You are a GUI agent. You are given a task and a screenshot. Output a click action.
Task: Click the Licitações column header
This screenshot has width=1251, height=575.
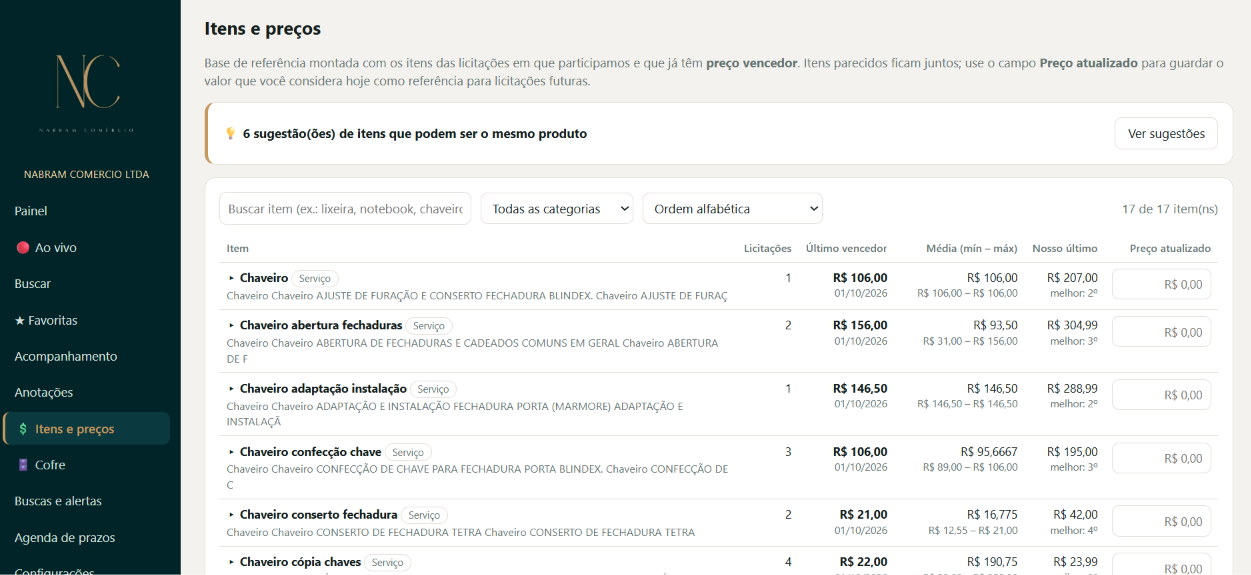[x=768, y=248]
